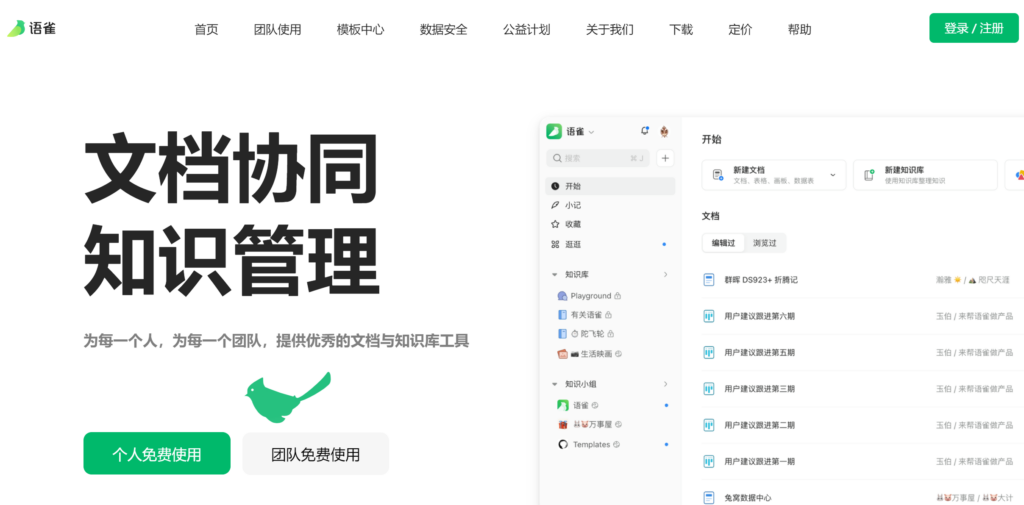This screenshot has height=505, width=1024.
Task: Collapse the 知识小组 section triangle
Action: point(555,384)
